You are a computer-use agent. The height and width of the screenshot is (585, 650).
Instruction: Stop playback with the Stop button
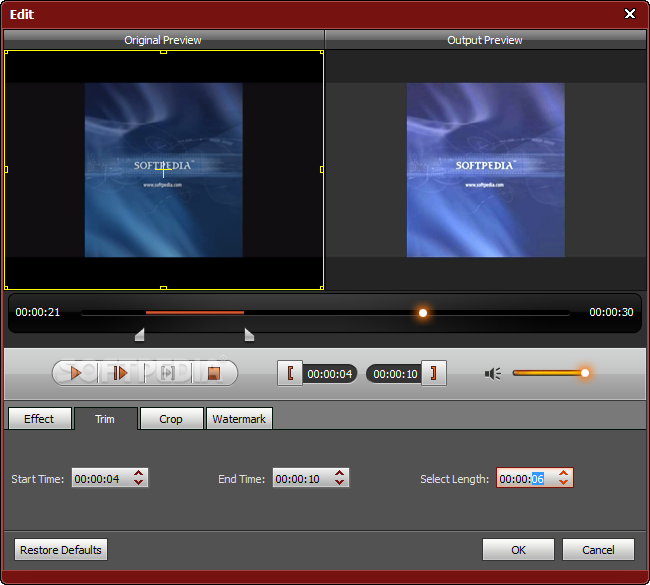(x=214, y=373)
